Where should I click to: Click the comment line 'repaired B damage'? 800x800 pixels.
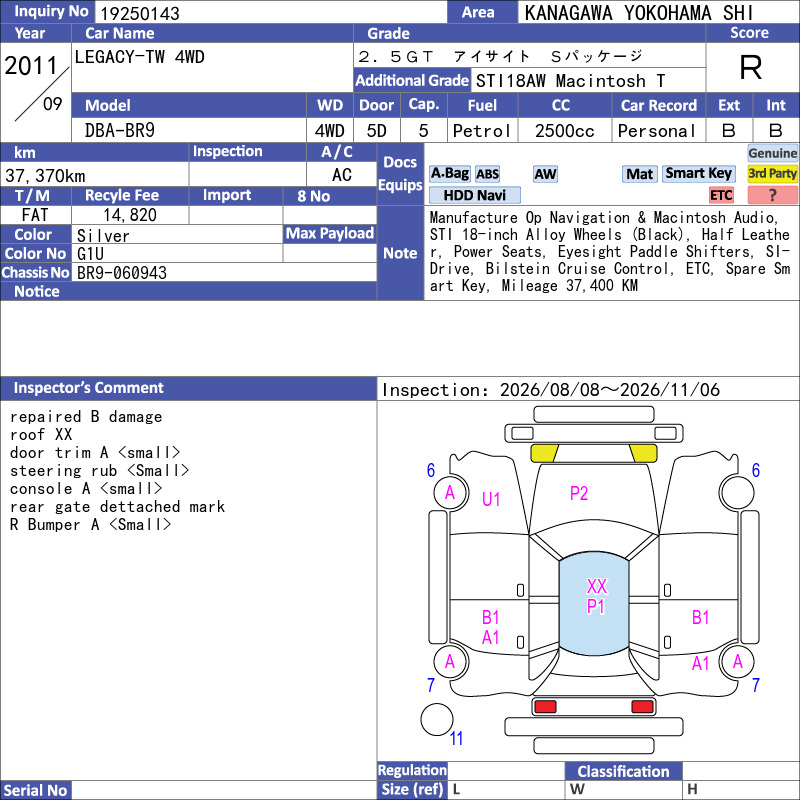86,417
